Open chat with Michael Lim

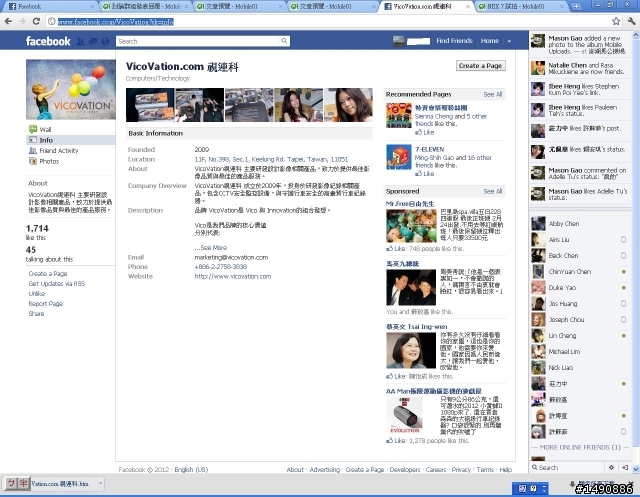pyautogui.click(x=579, y=352)
